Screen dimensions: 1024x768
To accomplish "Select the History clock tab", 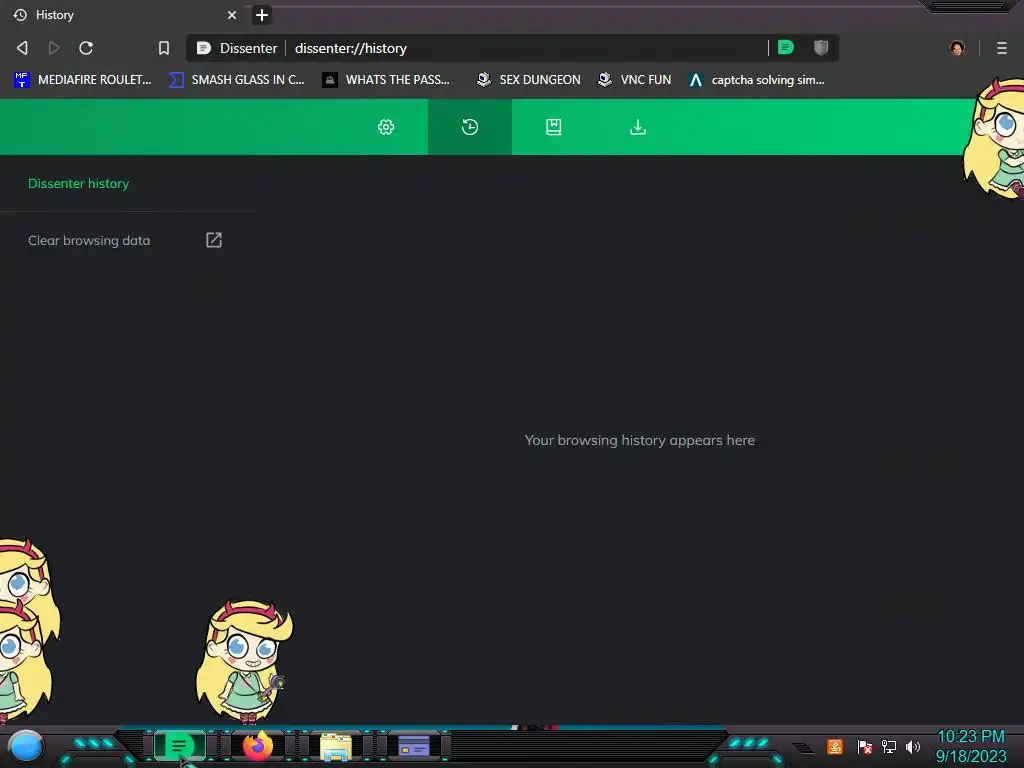I will (x=470, y=127).
